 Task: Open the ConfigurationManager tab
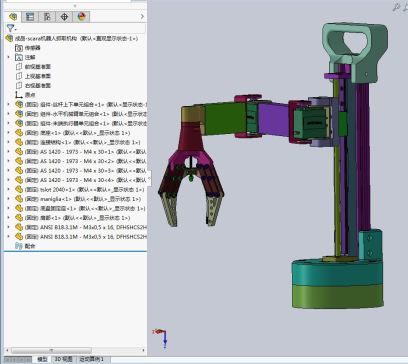point(47,17)
